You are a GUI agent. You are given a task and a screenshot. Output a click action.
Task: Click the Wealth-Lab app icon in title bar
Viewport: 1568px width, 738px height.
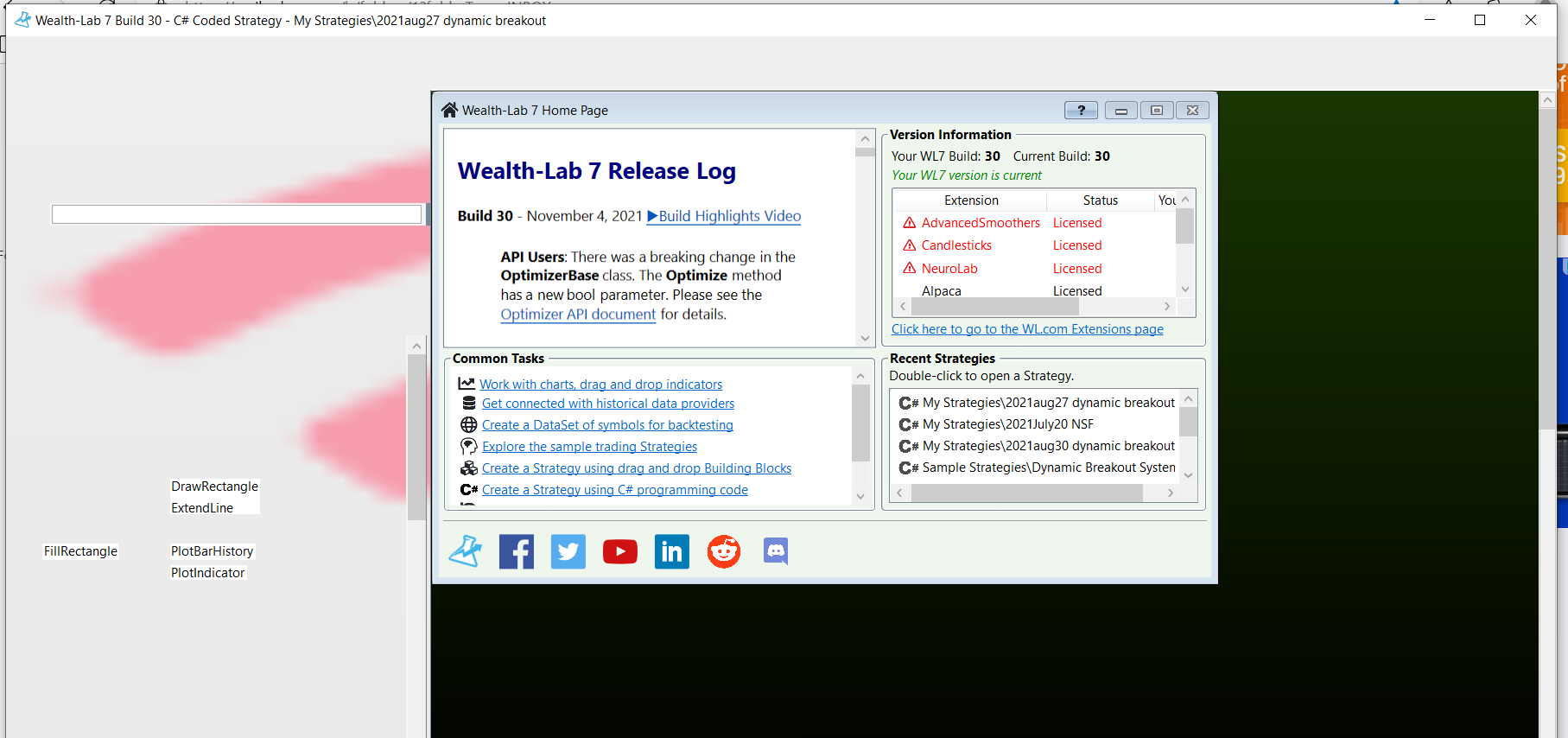[x=22, y=20]
